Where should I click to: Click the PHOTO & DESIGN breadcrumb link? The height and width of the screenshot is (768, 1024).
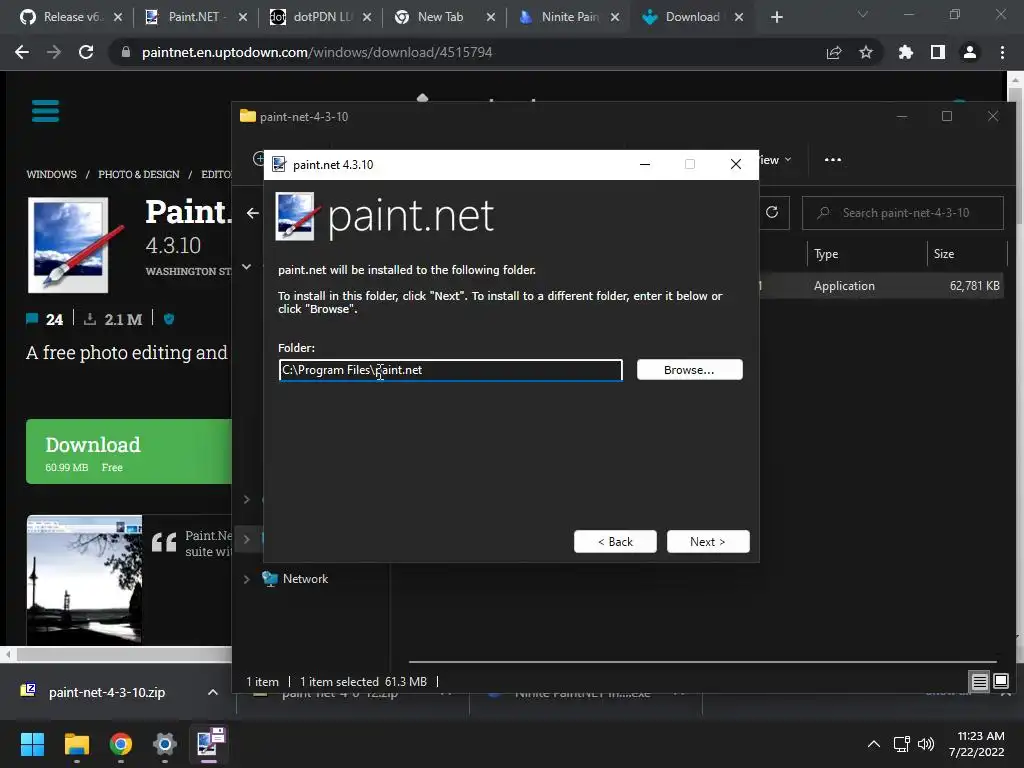pos(138,174)
